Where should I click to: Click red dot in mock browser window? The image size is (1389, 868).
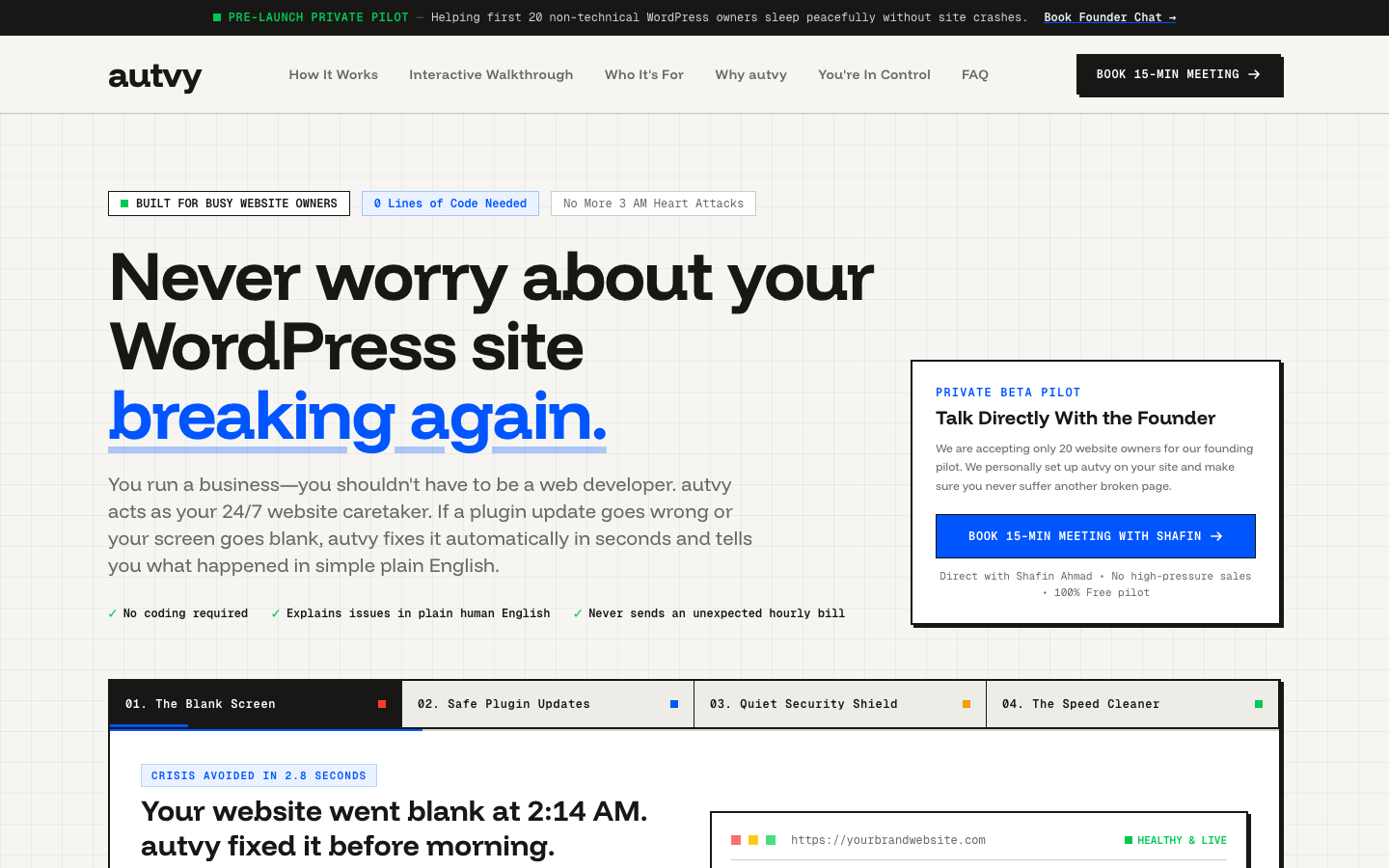coord(736,840)
